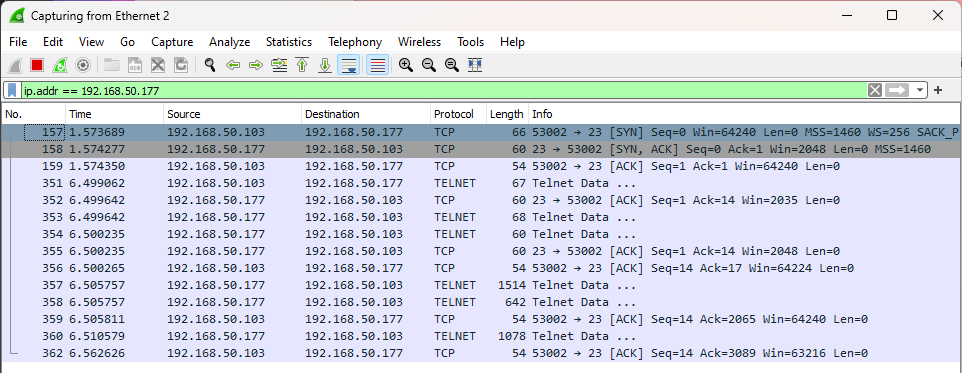The height and width of the screenshot is (373, 962).
Task: Reload this capture file icon
Action: [181, 65]
